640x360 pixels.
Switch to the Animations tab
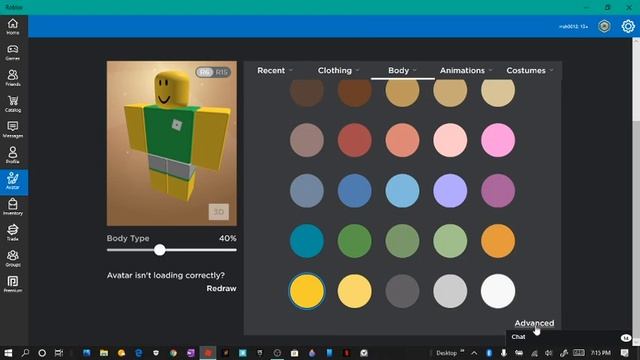click(x=462, y=71)
